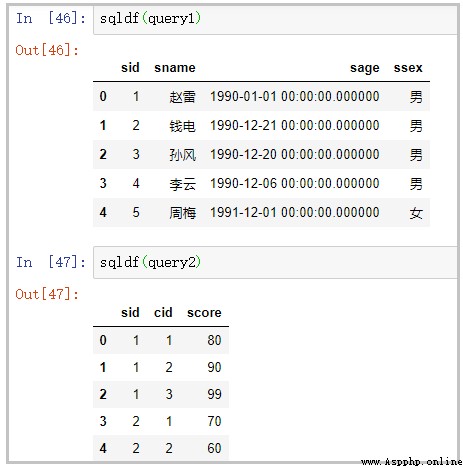This screenshot has width=463, height=468.
Task: Click the cid column header
Action: (x=163, y=312)
